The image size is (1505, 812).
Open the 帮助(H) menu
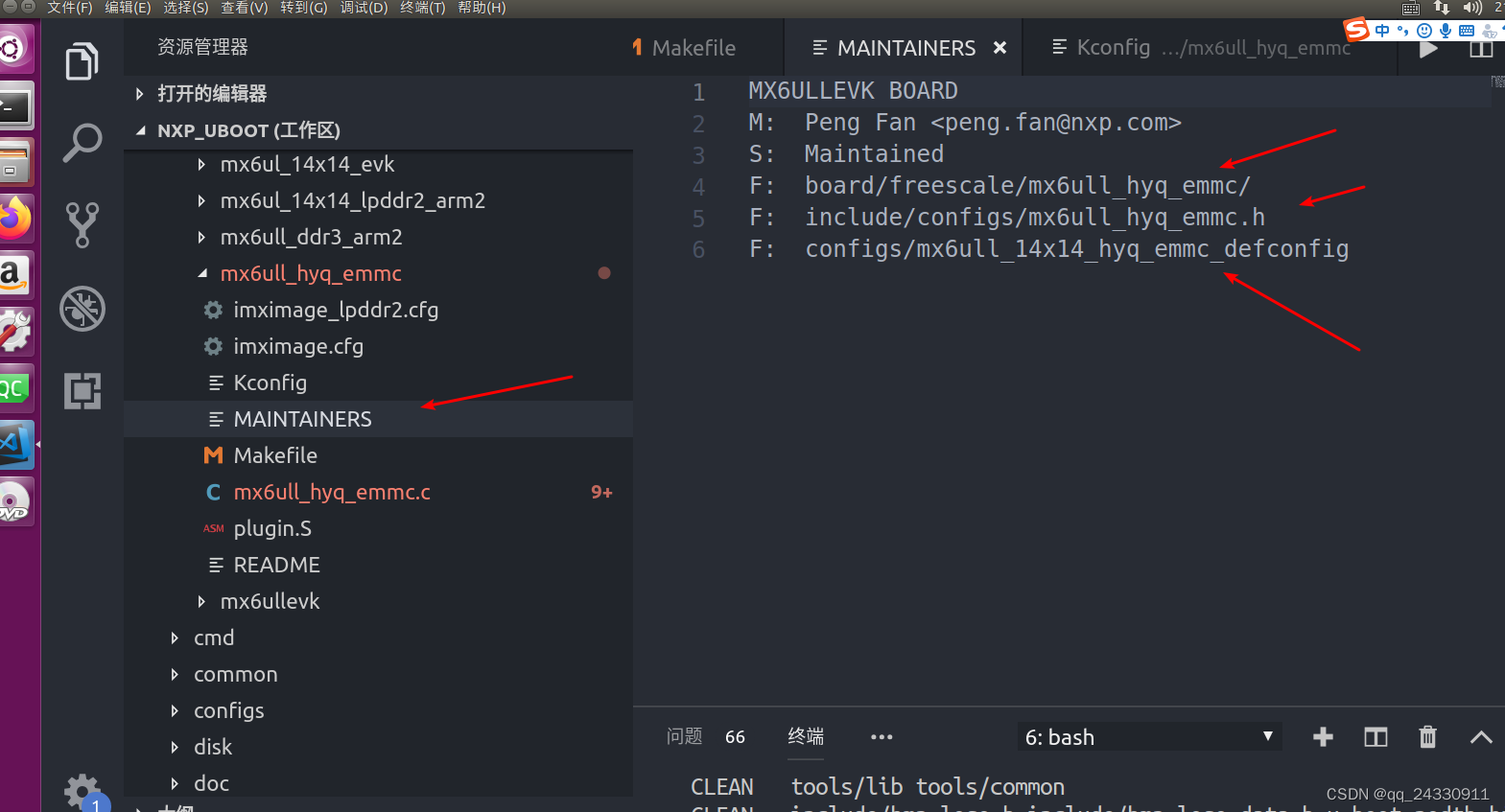482,8
